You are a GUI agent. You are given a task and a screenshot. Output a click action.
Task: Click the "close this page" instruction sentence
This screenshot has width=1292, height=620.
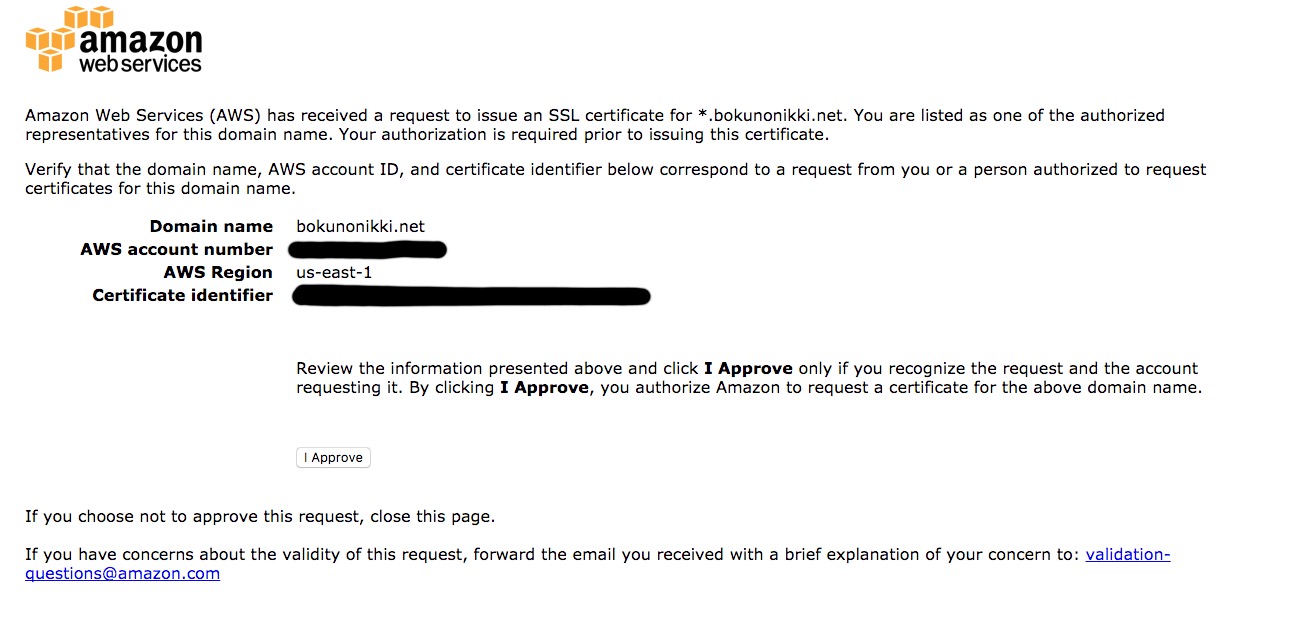click(x=260, y=517)
